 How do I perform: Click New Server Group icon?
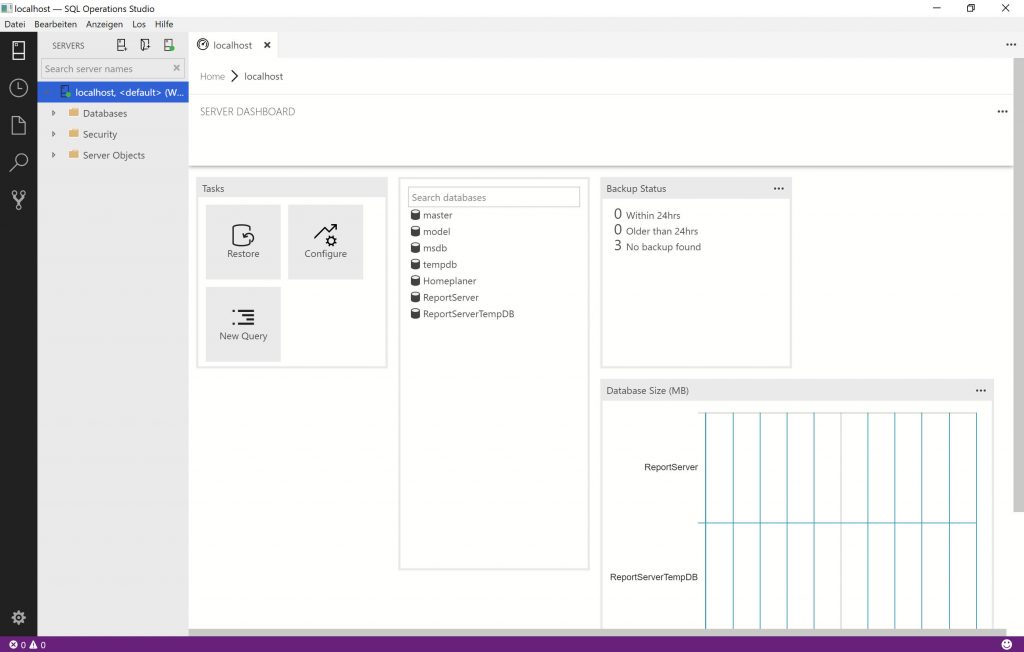coord(145,45)
